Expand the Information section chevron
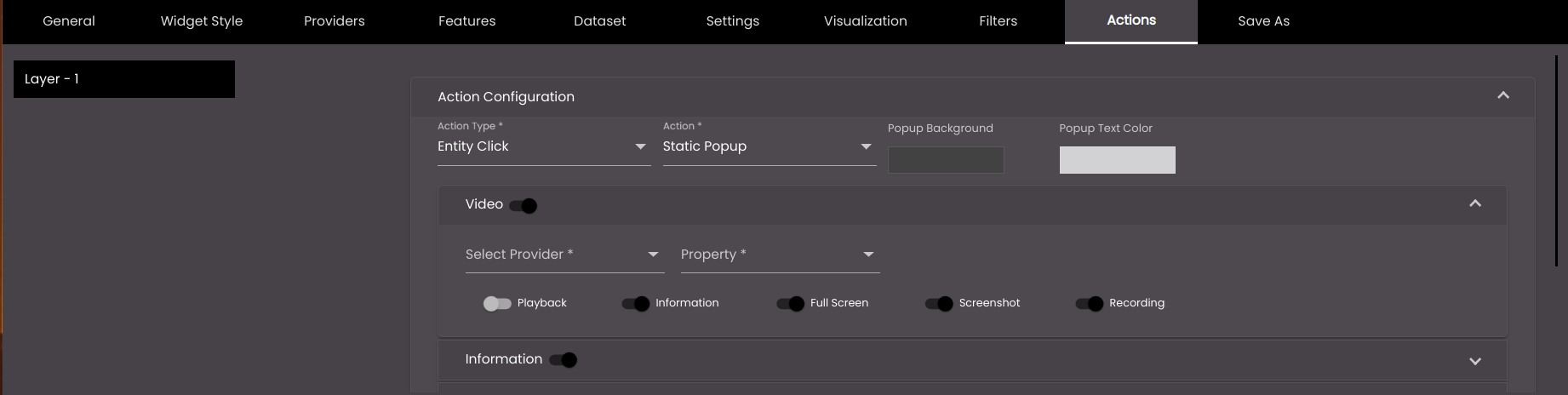Image resolution: width=1568 pixels, height=395 pixels. click(x=1475, y=361)
